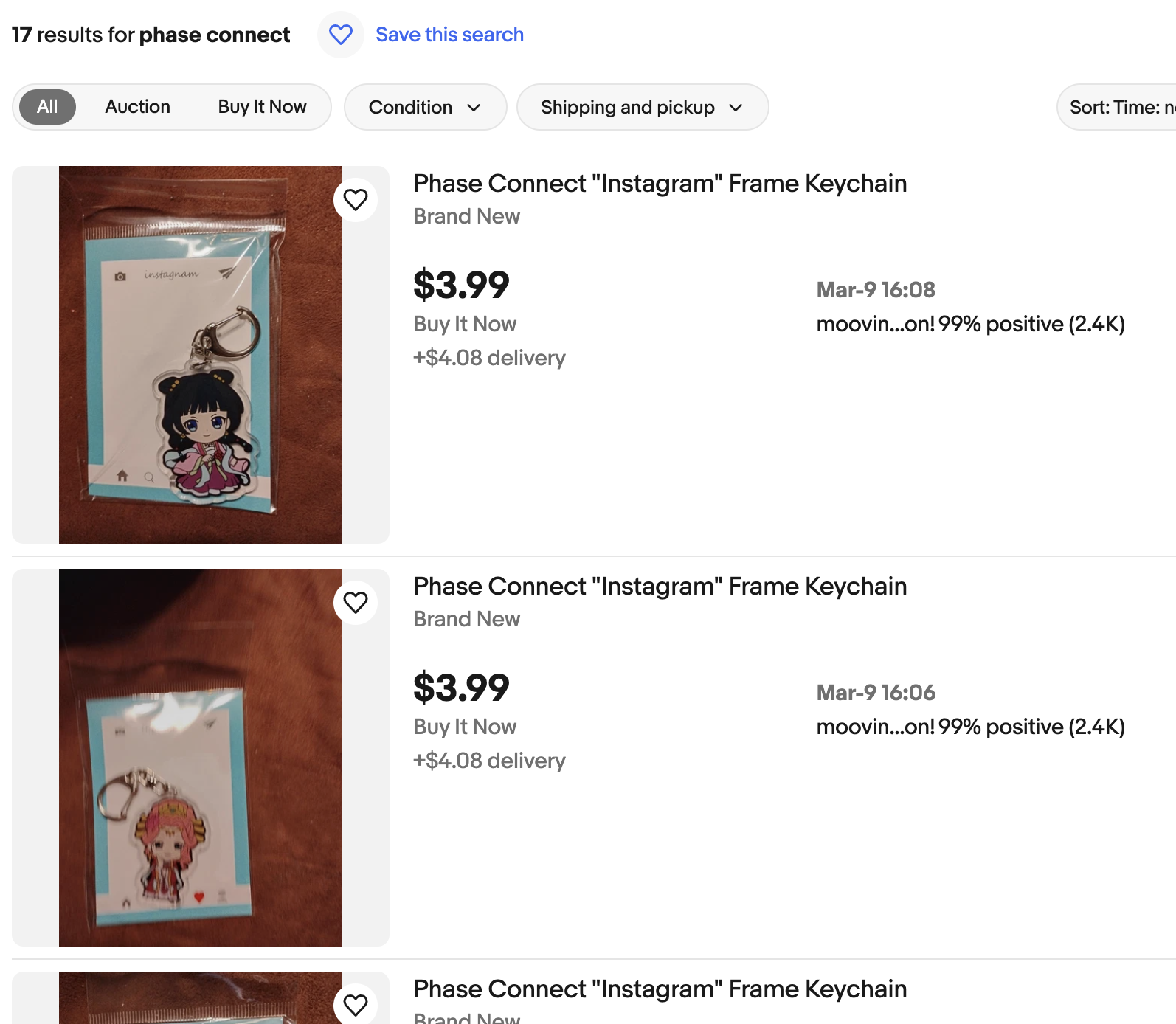Open first Phase Connect keychain listing title
Viewport: 1176px width, 1024px height.
pyautogui.click(x=660, y=184)
